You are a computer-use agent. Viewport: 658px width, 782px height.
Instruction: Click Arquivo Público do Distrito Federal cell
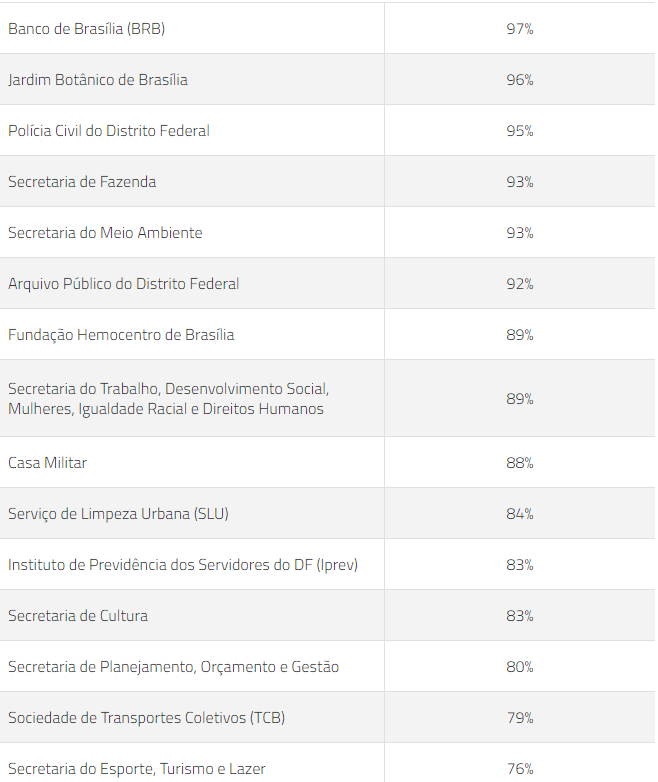(x=192, y=283)
